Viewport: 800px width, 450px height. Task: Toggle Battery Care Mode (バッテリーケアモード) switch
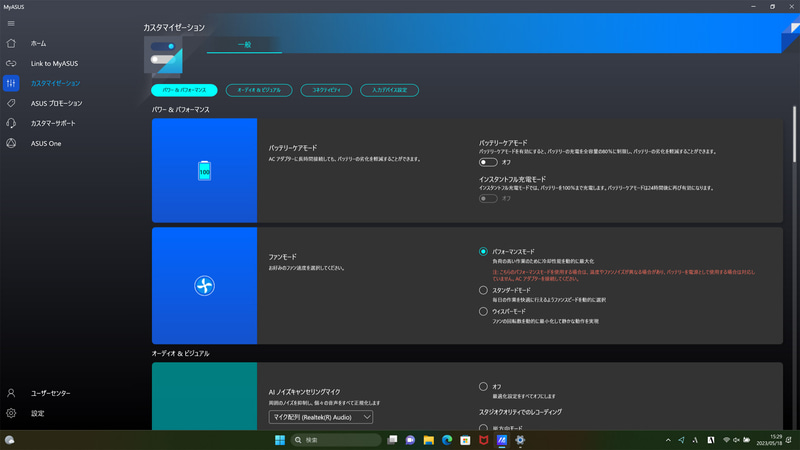(488, 162)
